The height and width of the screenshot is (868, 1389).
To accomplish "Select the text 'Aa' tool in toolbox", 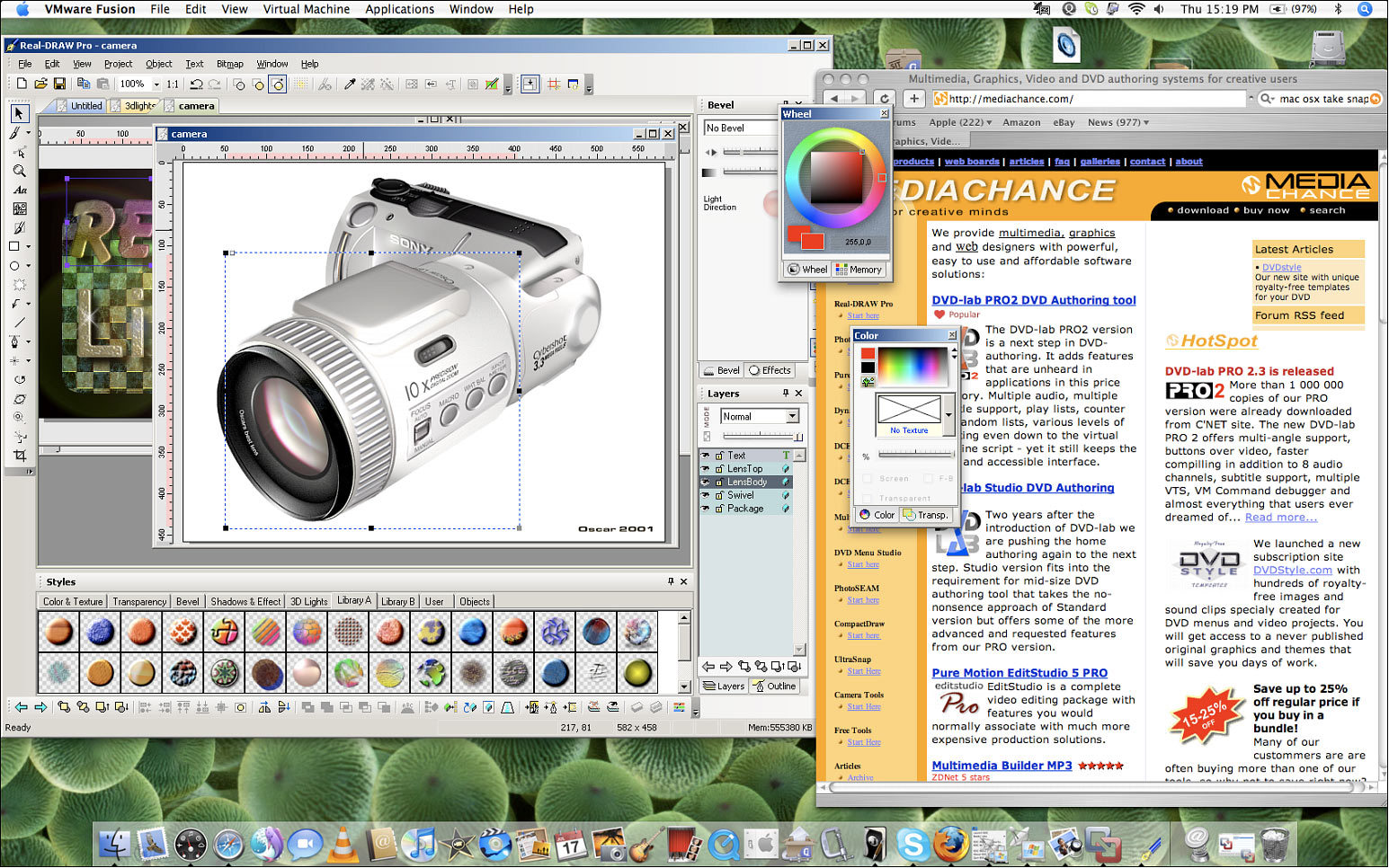I will coord(20,190).
